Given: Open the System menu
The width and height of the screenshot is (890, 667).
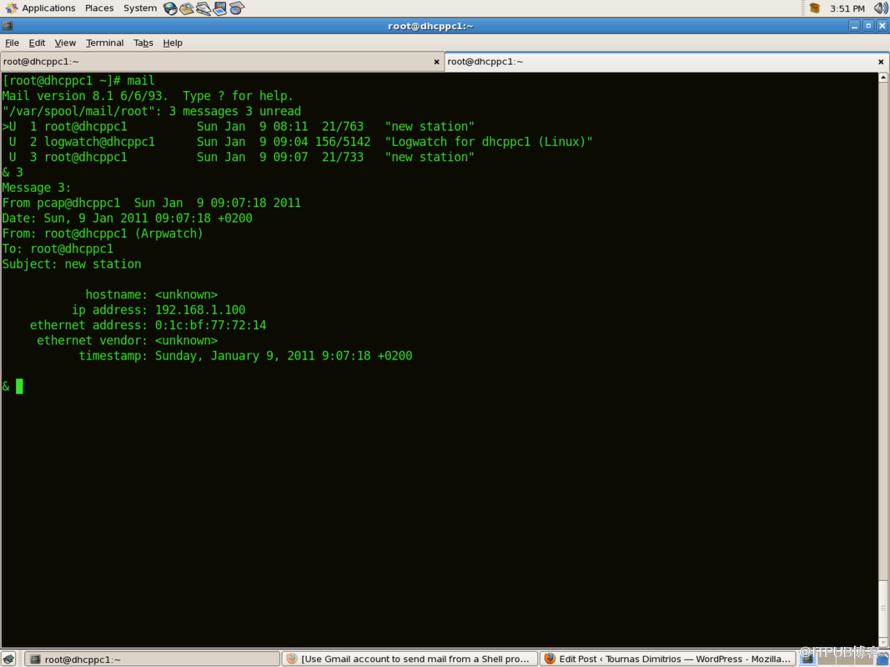Looking at the screenshot, I should coord(140,8).
